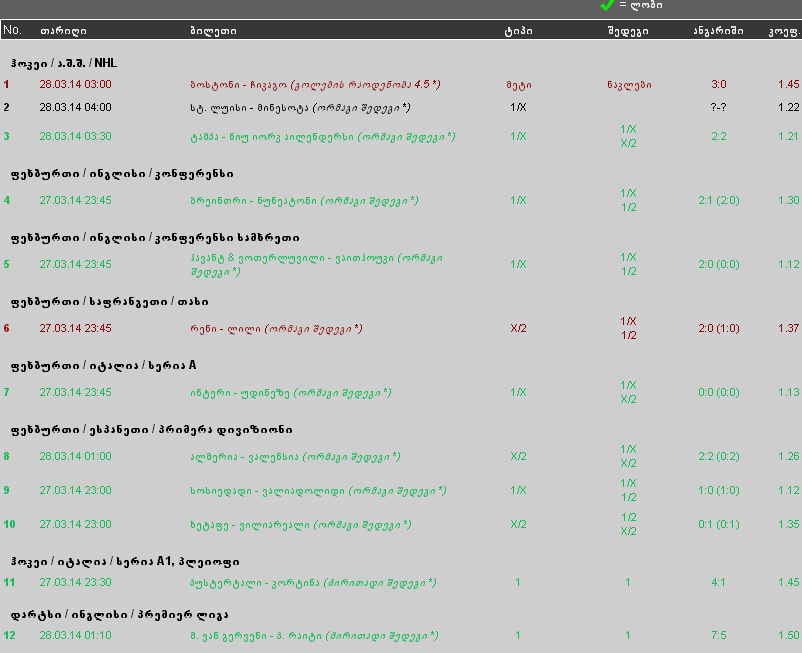Open the 'ჰავანტ & ვოთერლუვილი - ვაითჰოუკი' entry
Image resolution: width=802 pixels, height=653 pixels.
click(316, 264)
